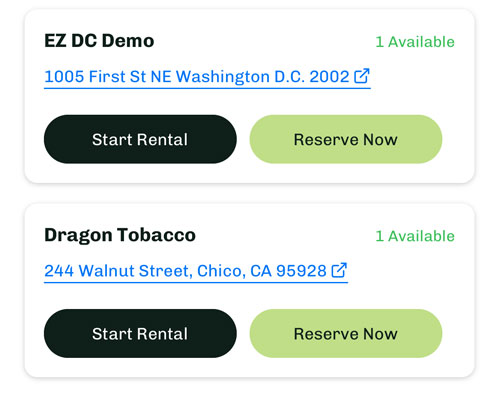Image resolution: width=500 pixels, height=413 pixels.
Task: Reserve Now at Dragon Tobacco
Action: click(x=346, y=334)
